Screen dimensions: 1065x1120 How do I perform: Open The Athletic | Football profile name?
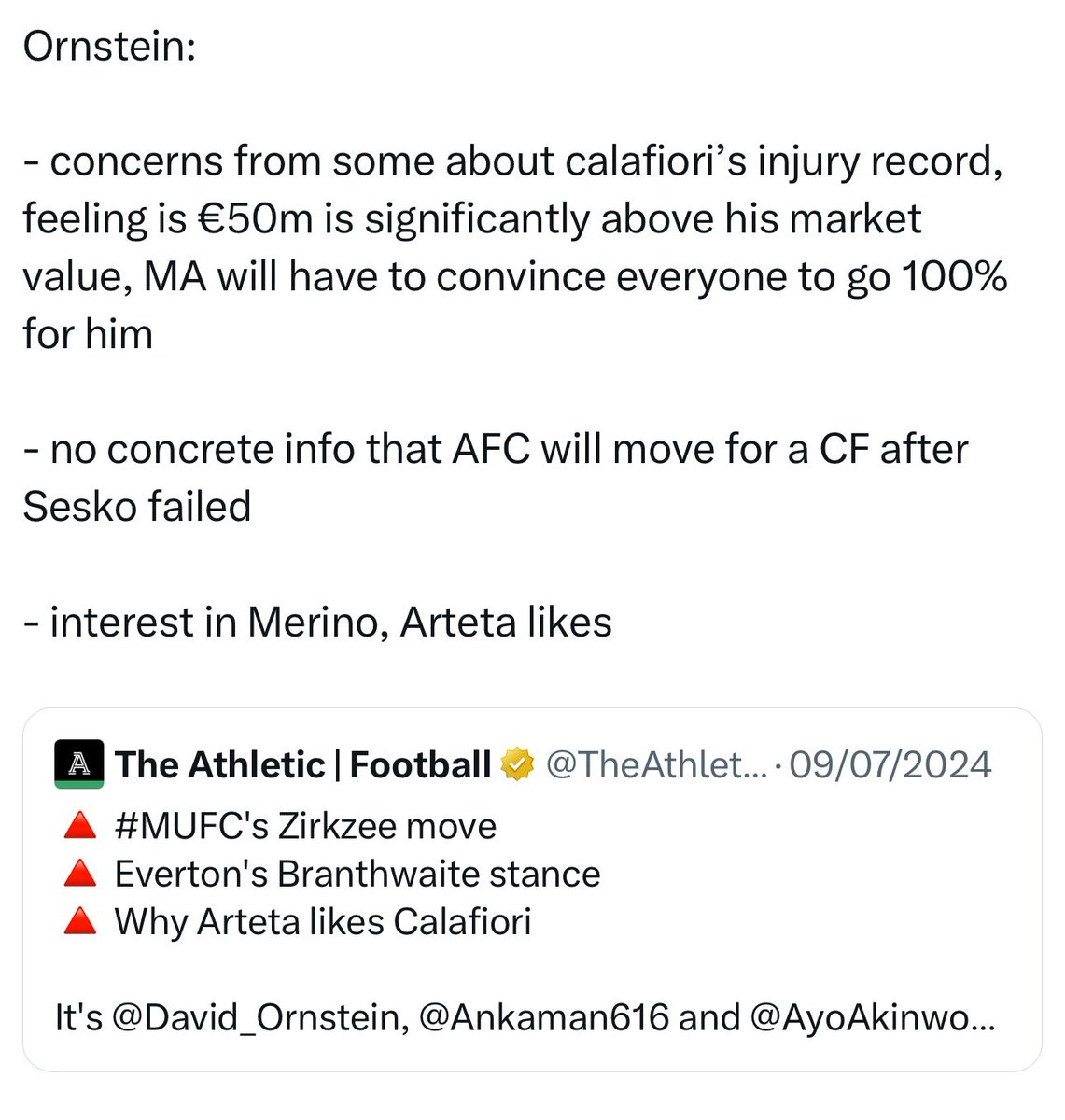coord(303,765)
